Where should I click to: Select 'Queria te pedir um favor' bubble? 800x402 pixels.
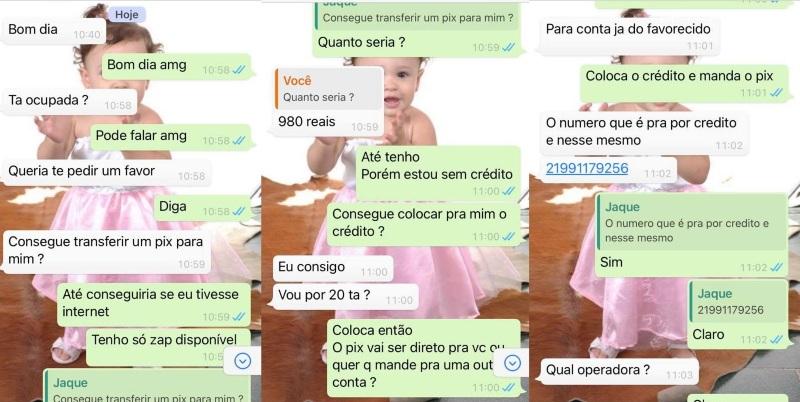tap(106, 173)
